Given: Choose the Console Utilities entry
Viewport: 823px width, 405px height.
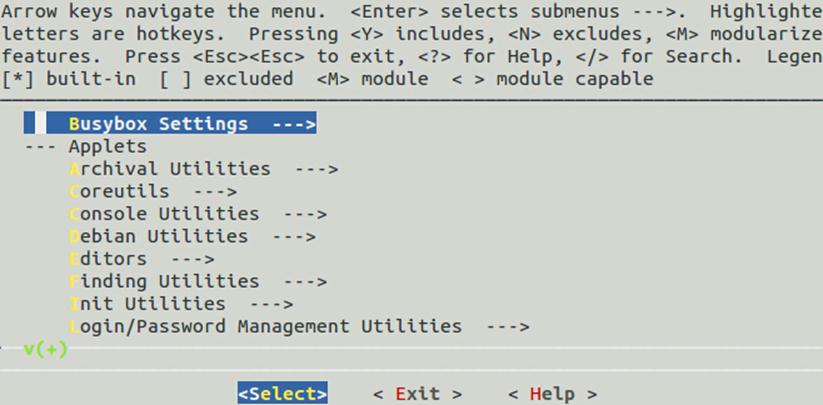Looking at the screenshot, I should point(164,213).
